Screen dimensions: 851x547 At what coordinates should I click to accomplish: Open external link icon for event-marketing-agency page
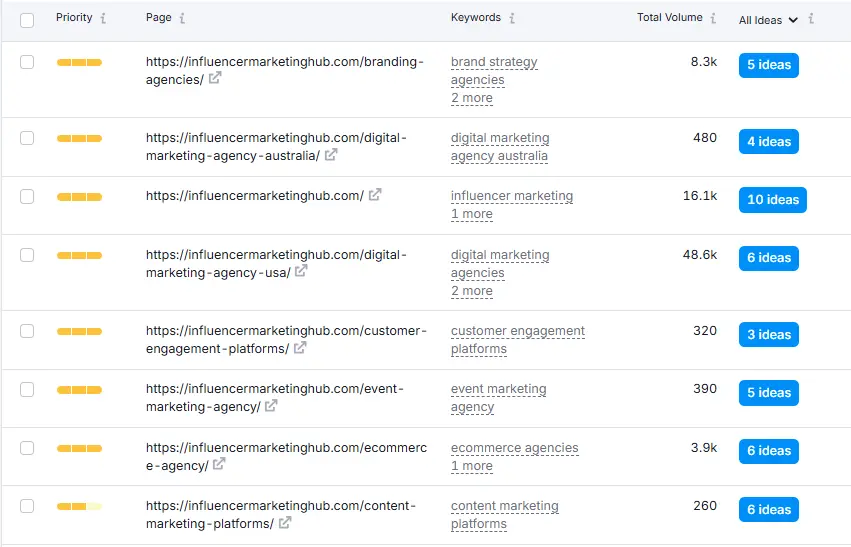click(271, 406)
